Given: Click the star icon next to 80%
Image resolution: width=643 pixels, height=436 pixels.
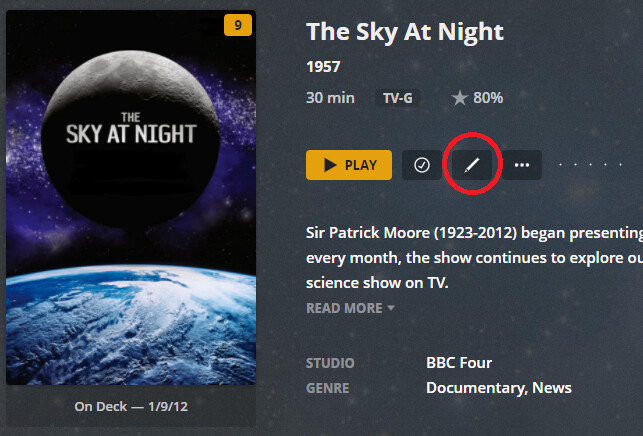Looking at the screenshot, I should 460,98.
